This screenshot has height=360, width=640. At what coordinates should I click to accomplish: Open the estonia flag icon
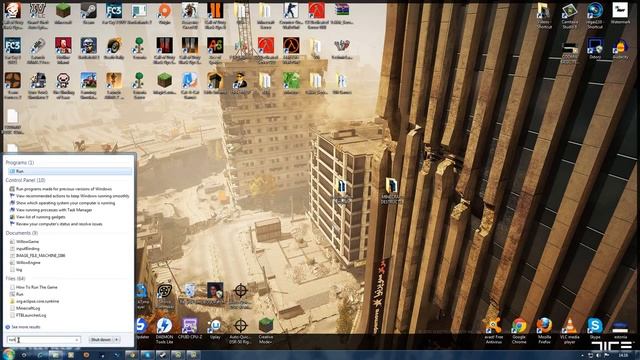[620, 329]
